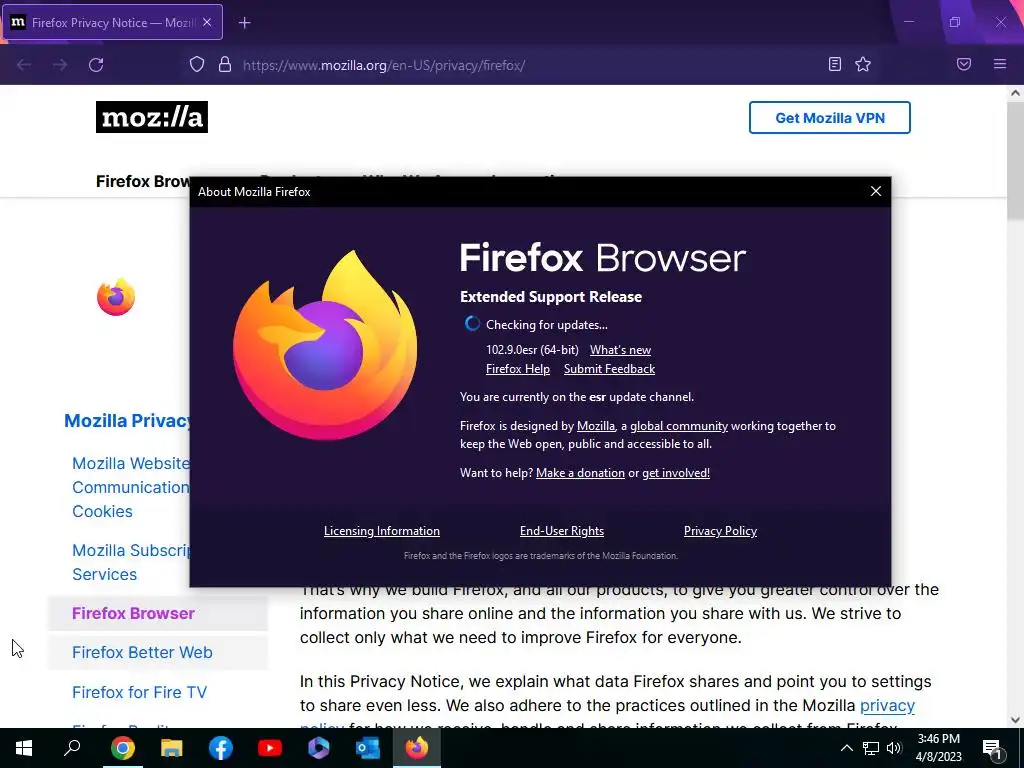This screenshot has height=768, width=1024.
Task: Click the volume speaker tray icon
Action: (x=894, y=748)
